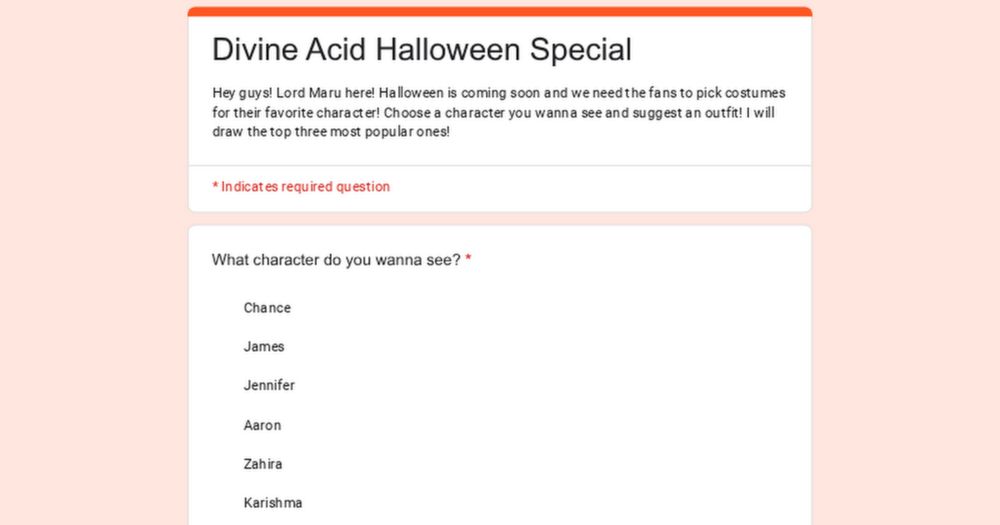Click the orange header bar atop the form
1000x525 pixels.
click(499, 11)
